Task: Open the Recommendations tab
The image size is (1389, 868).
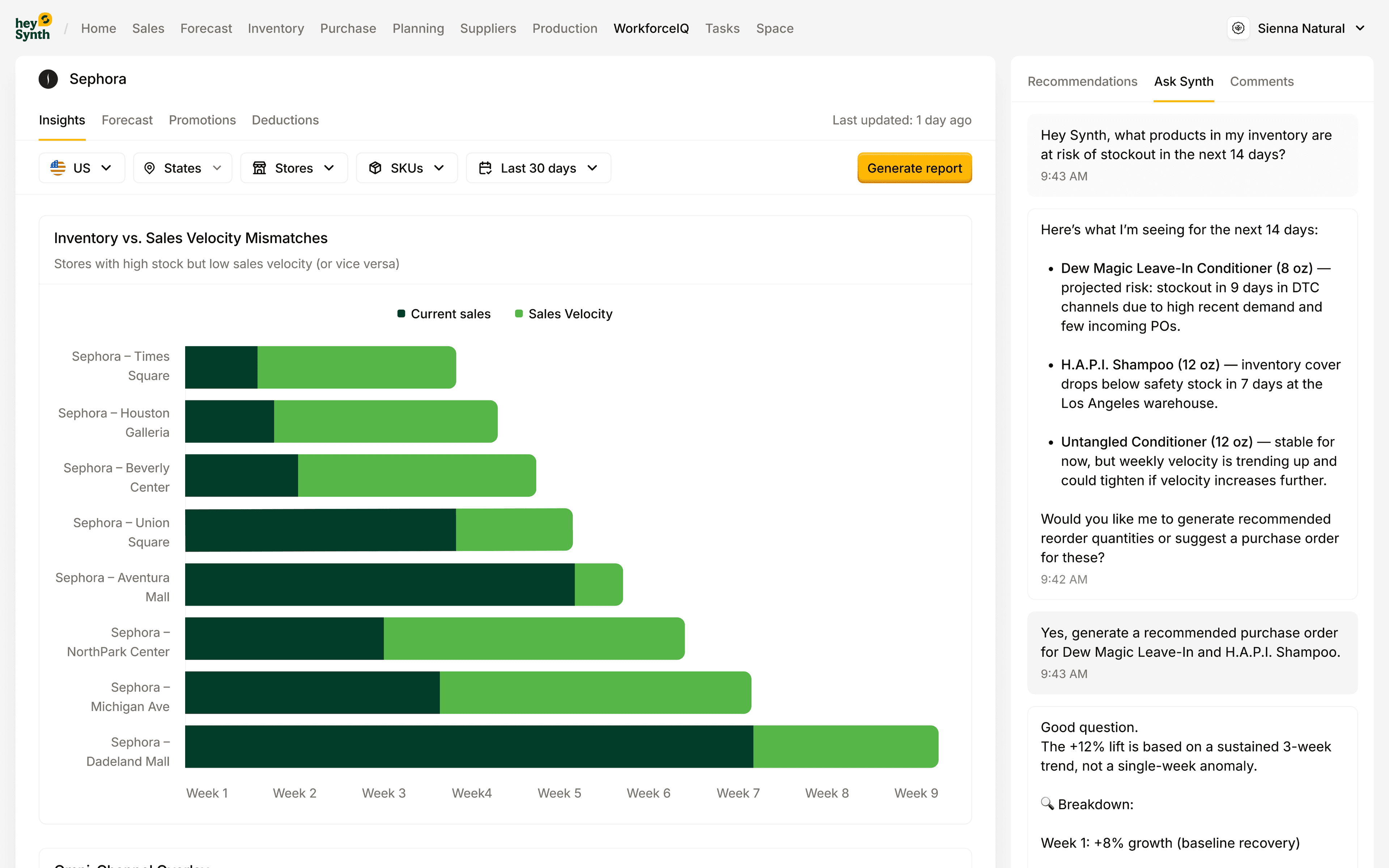Action: click(1082, 81)
